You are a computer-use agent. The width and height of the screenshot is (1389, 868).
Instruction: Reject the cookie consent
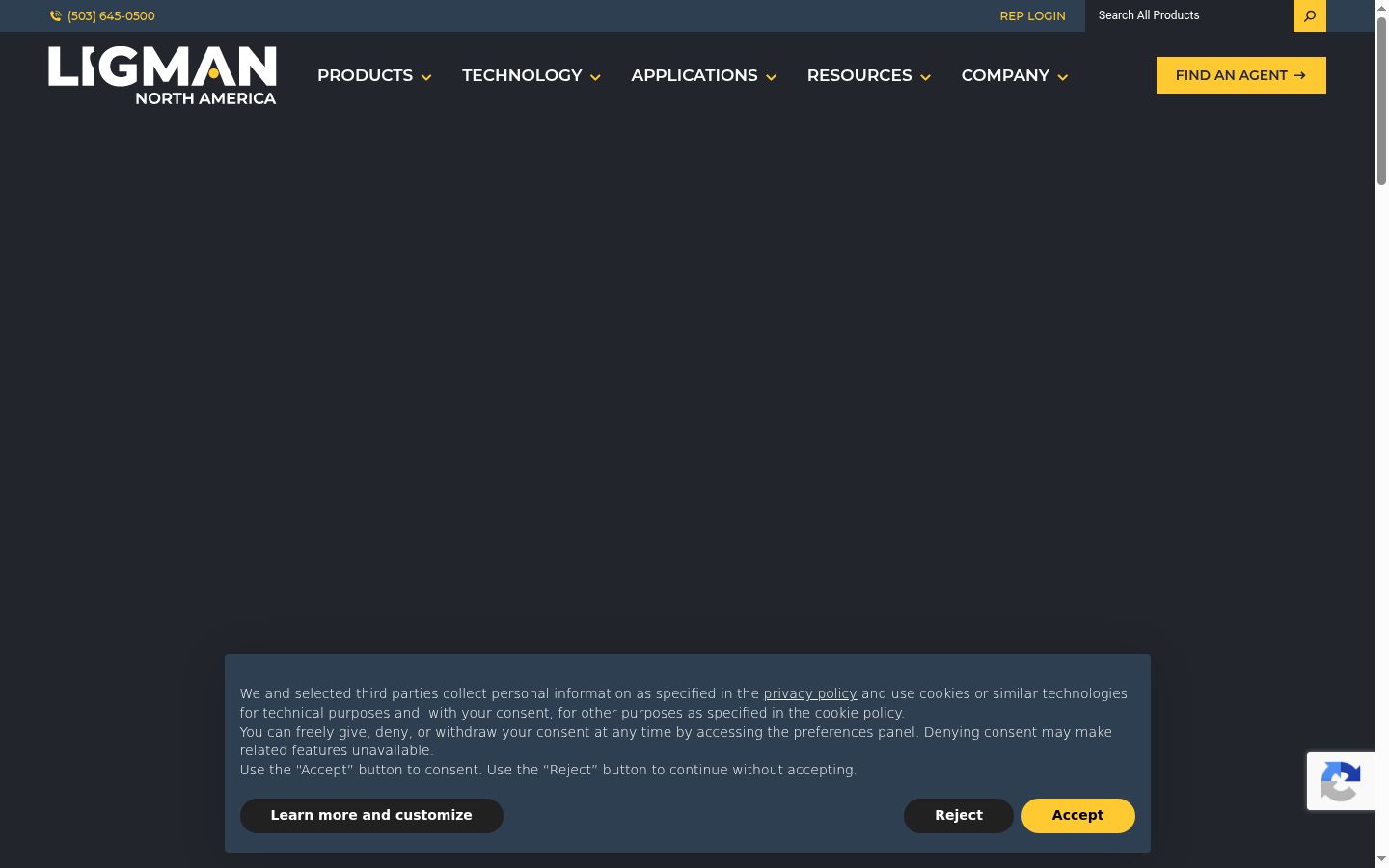[x=958, y=815]
